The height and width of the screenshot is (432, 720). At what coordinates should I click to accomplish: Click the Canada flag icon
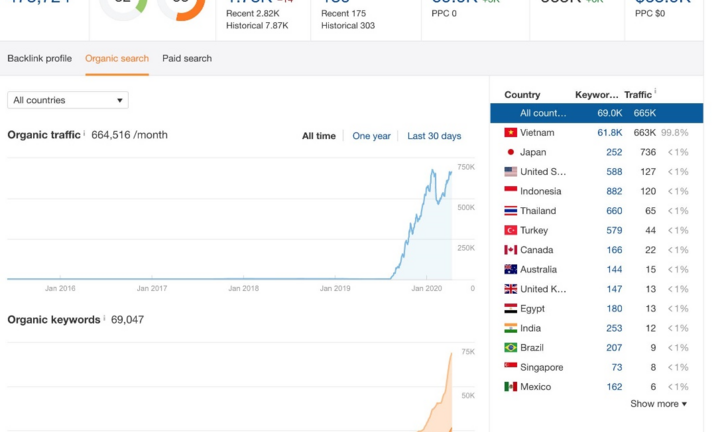510,250
